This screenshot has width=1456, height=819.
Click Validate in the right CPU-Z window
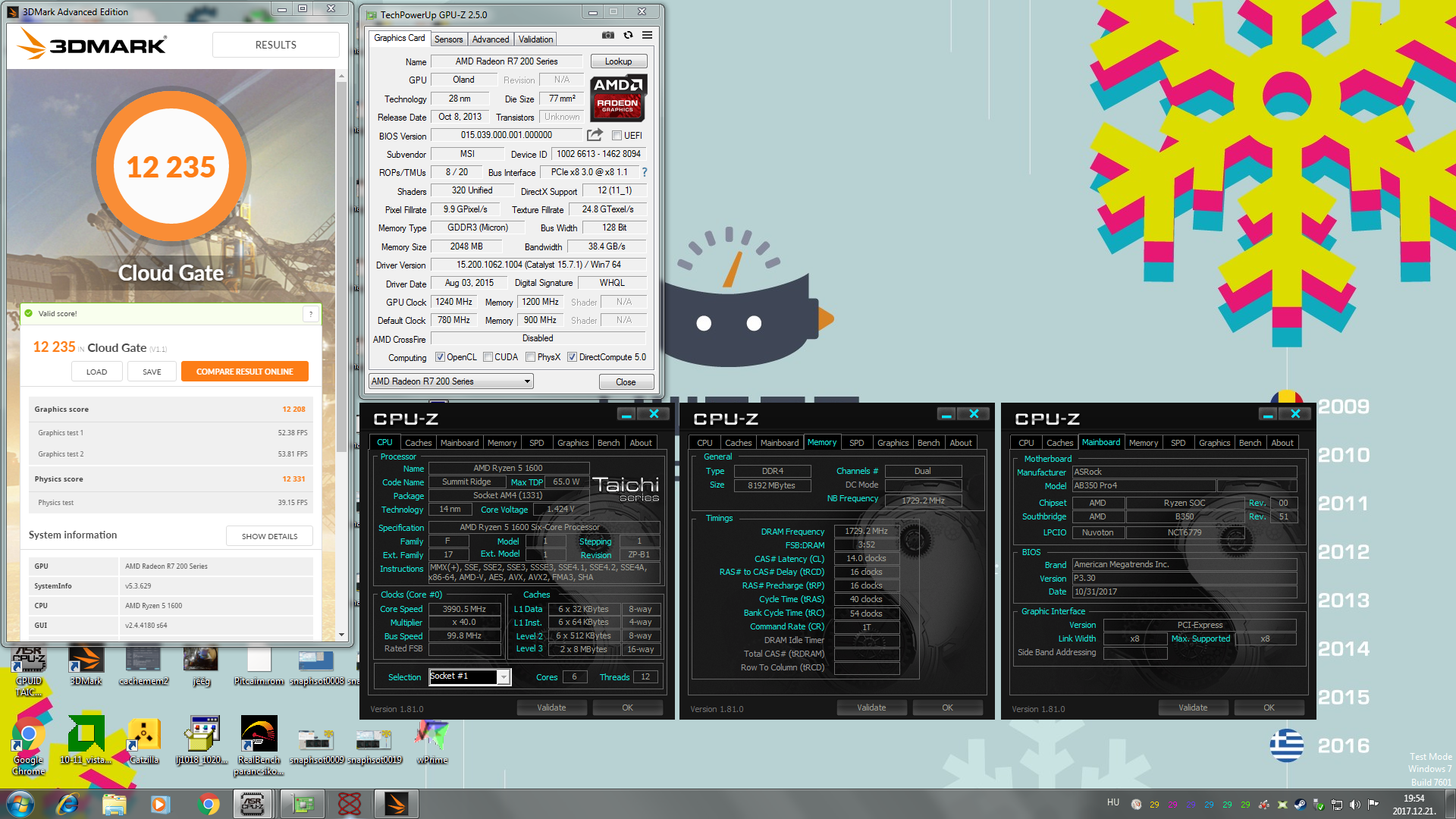tap(1193, 708)
